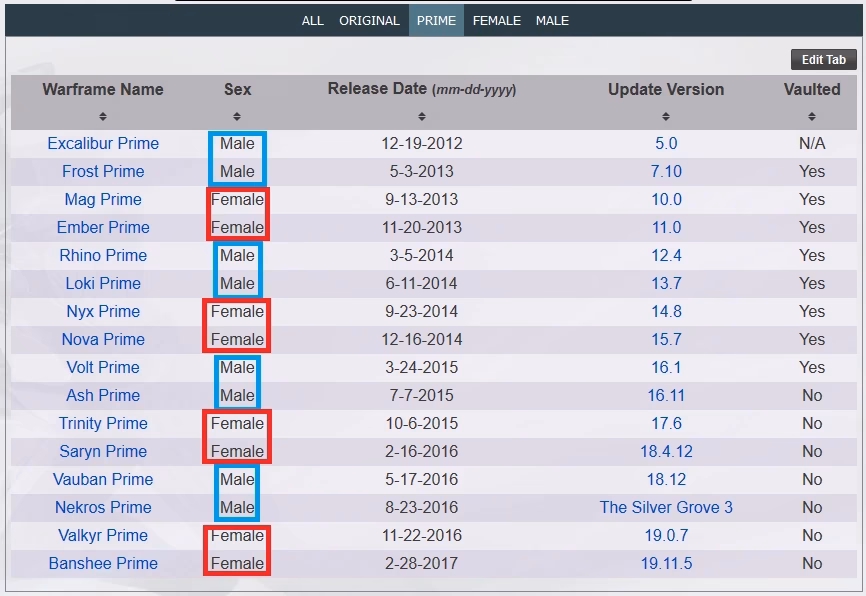The width and height of the screenshot is (866, 596).
Task: Sort by Update Version arrows
Action: 666,117
